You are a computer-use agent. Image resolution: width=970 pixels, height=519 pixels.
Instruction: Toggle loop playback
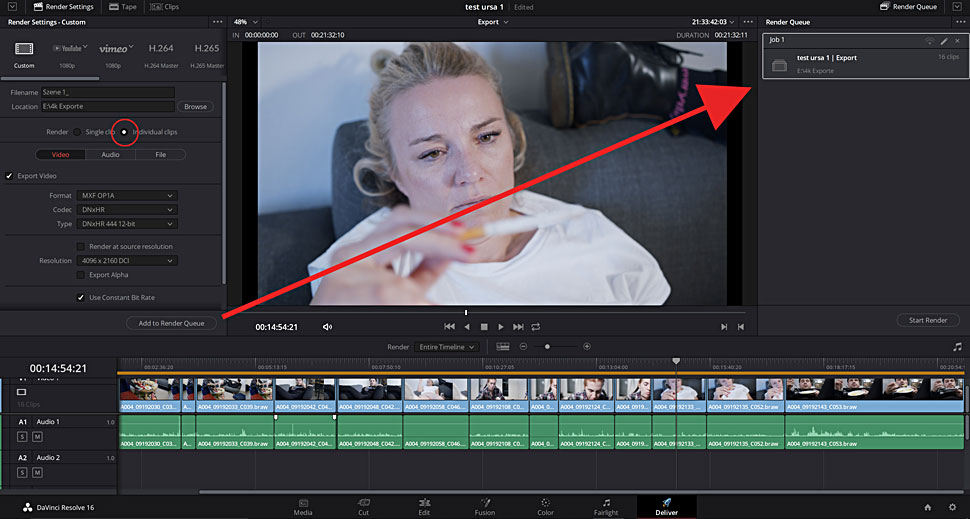pyautogui.click(x=536, y=327)
